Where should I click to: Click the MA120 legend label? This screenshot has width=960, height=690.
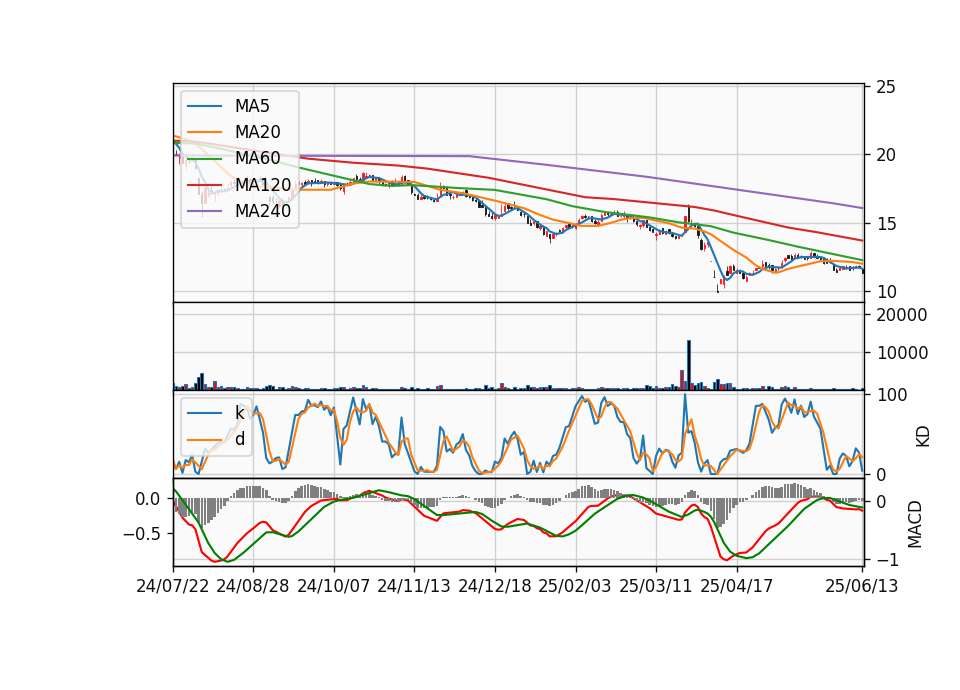tap(263, 184)
